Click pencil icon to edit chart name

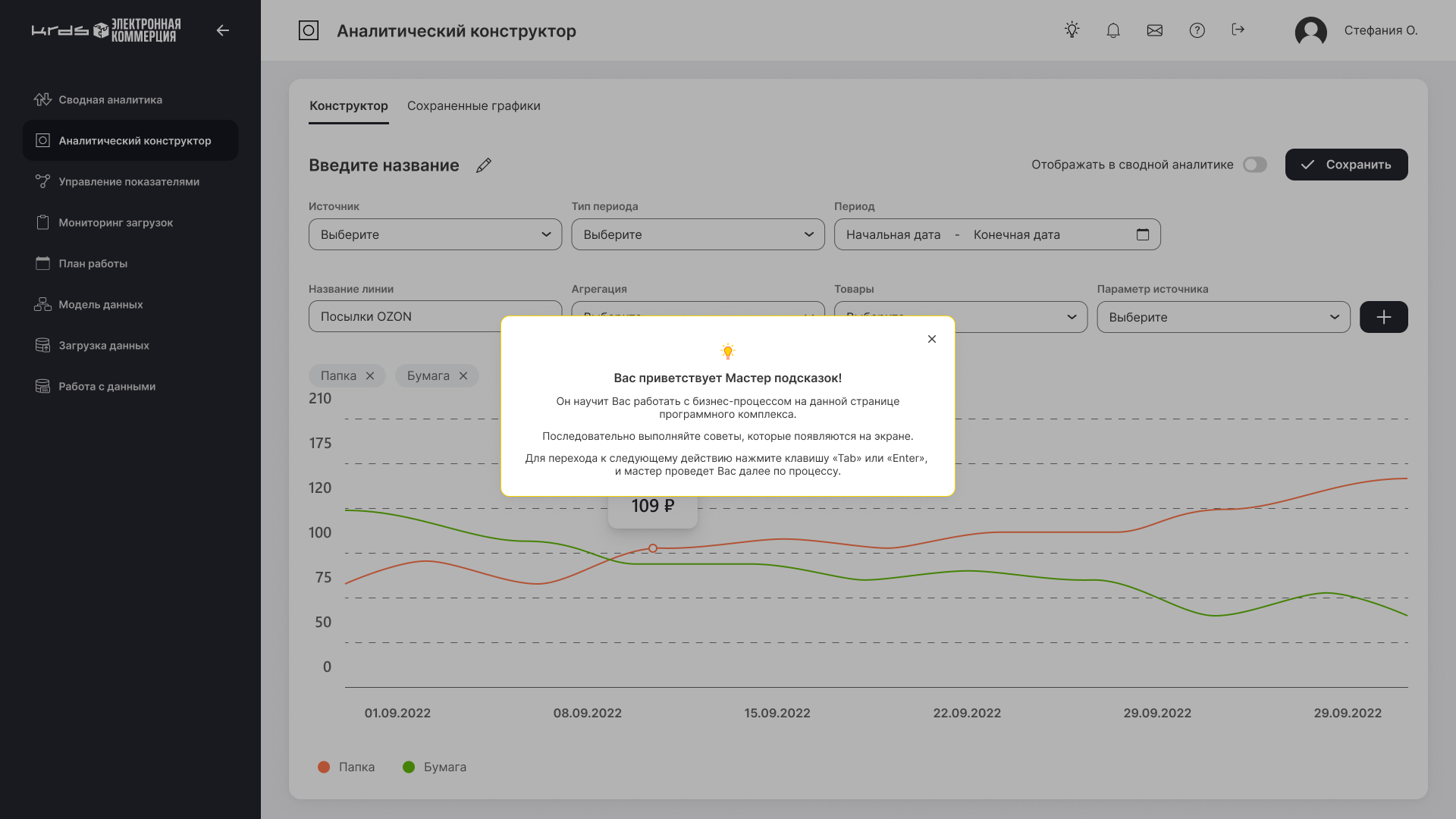(x=484, y=165)
